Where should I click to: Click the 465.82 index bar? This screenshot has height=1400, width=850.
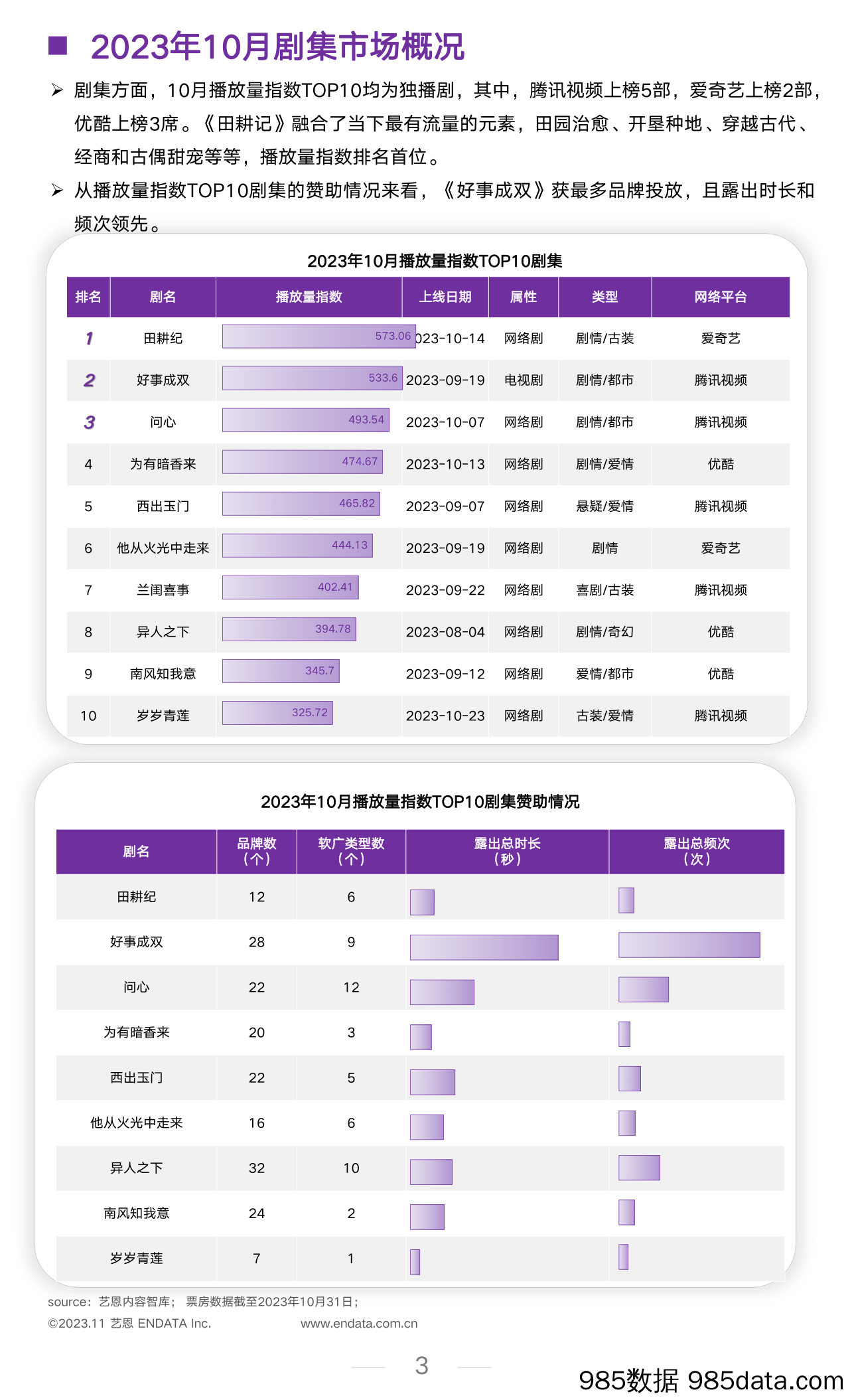tap(301, 504)
